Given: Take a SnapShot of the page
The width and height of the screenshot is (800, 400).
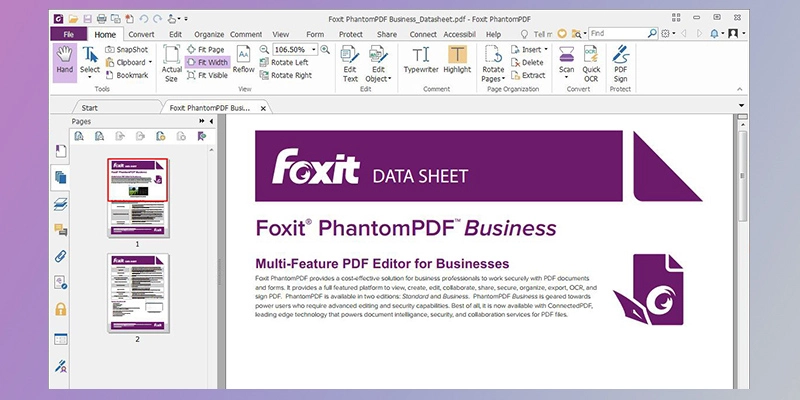Looking at the screenshot, I should tap(127, 49).
